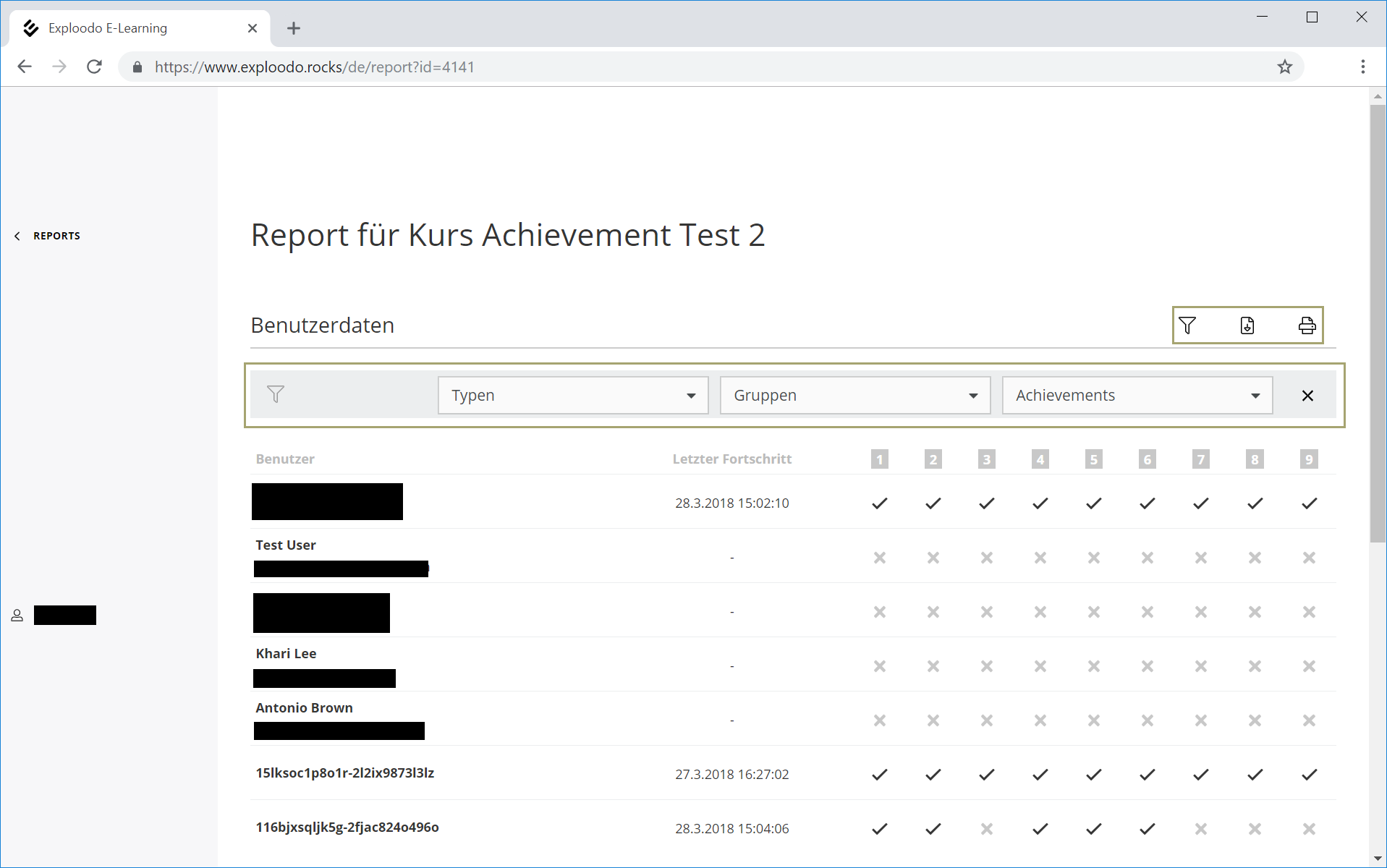Bookmark this page with star icon

coord(1284,67)
